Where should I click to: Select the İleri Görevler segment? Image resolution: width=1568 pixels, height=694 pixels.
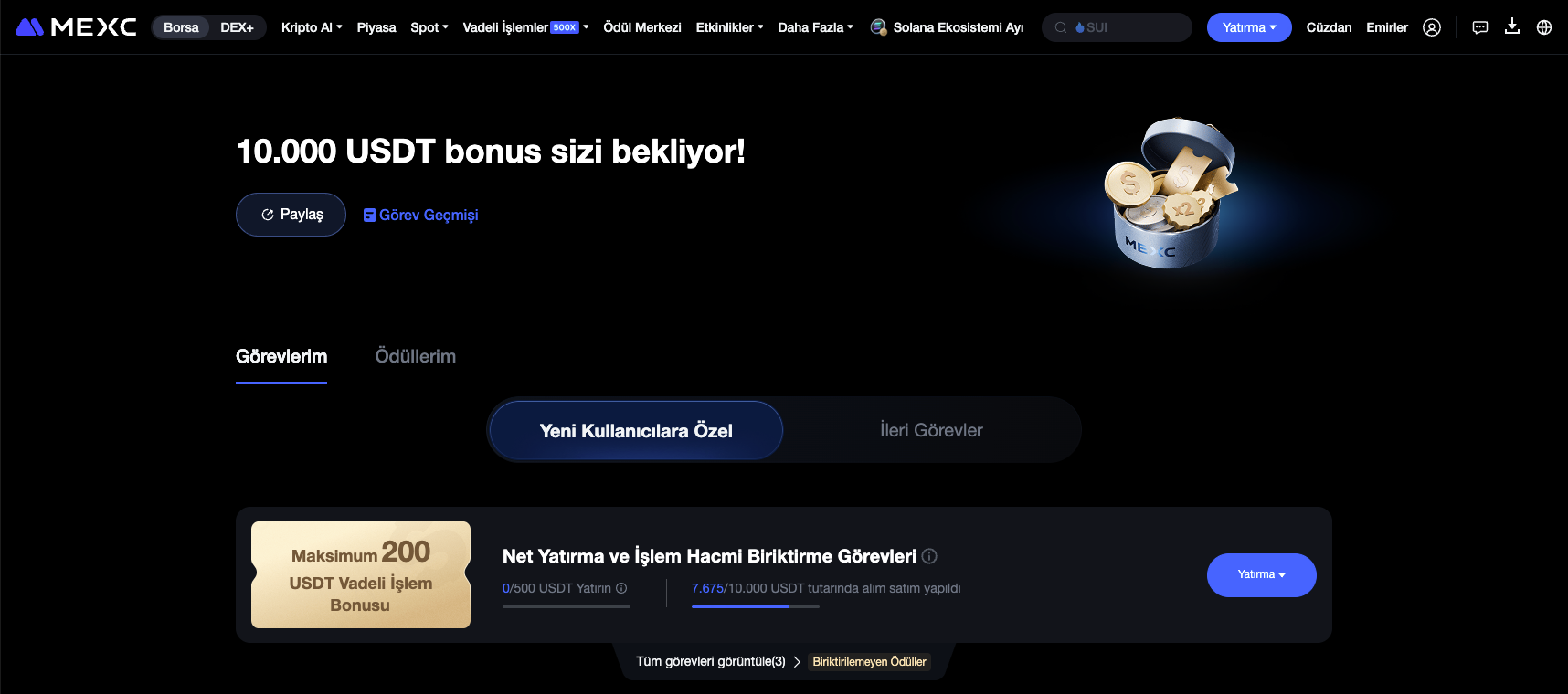click(931, 430)
